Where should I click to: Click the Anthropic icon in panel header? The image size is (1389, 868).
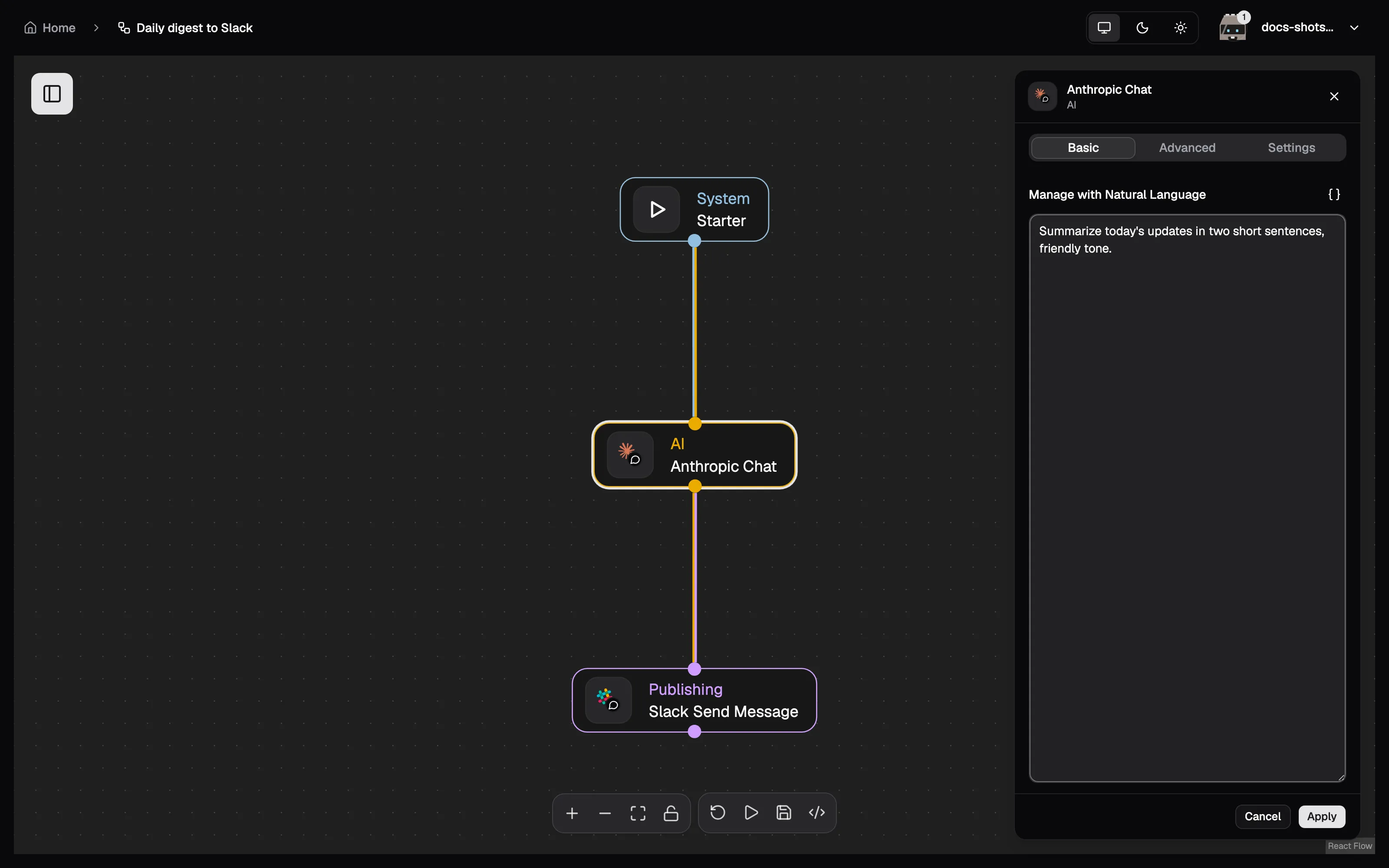click(1042, 96)
